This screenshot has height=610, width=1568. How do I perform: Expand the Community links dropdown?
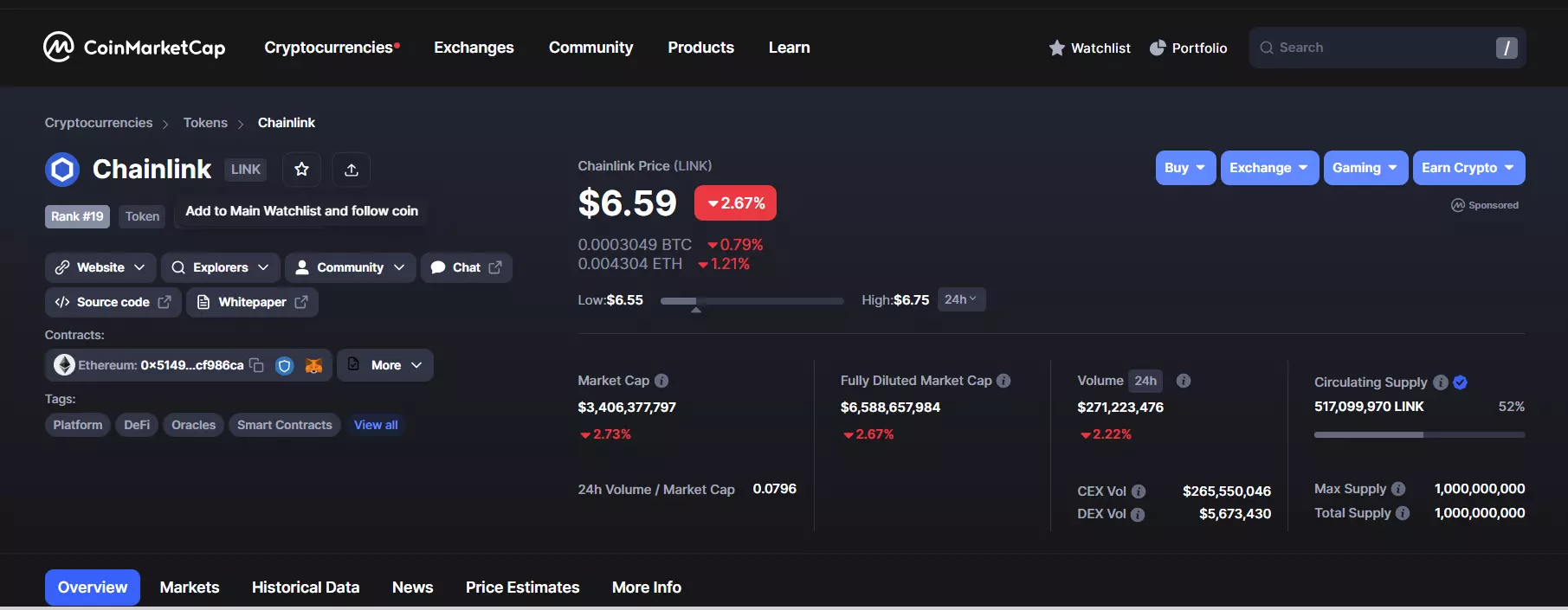click(351, 267)
